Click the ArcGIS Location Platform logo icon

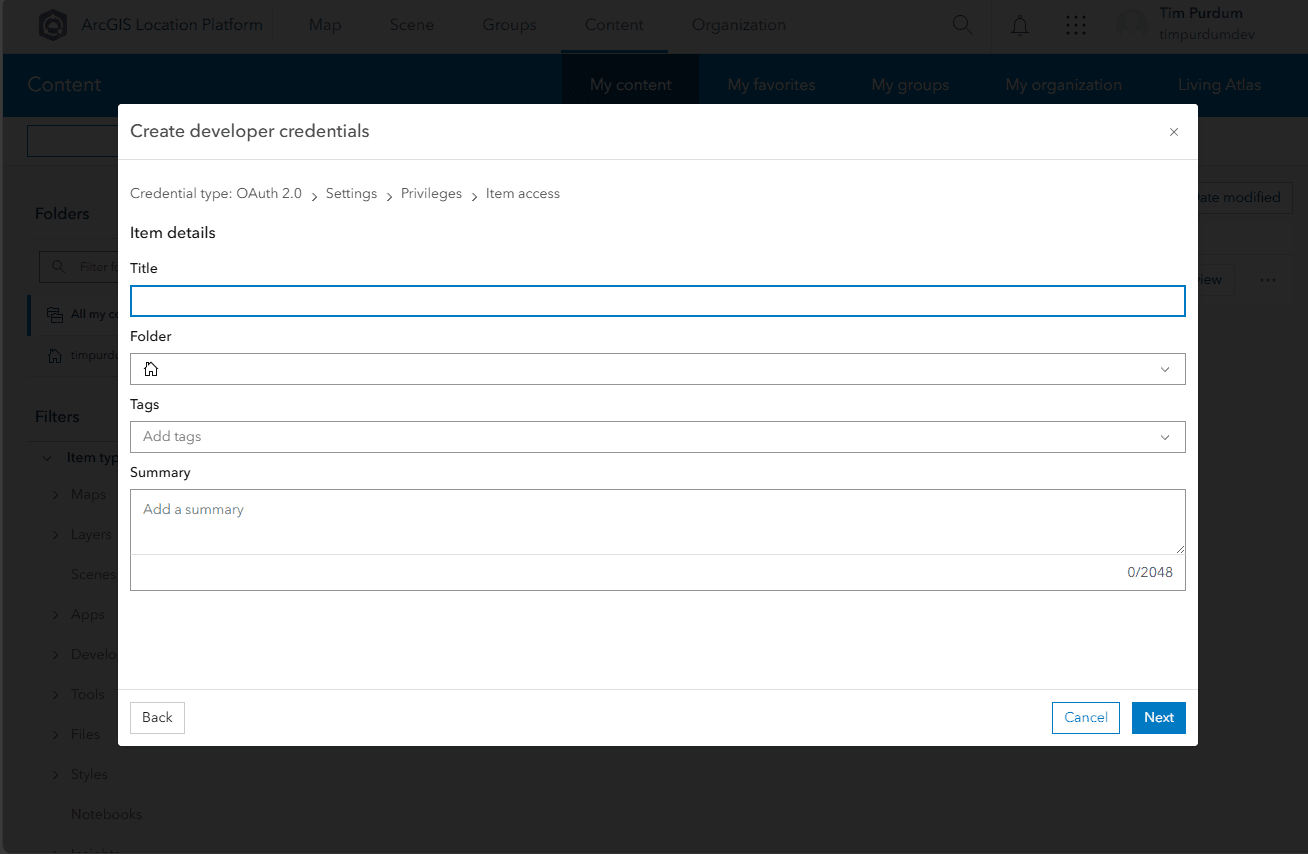point(52,25)
